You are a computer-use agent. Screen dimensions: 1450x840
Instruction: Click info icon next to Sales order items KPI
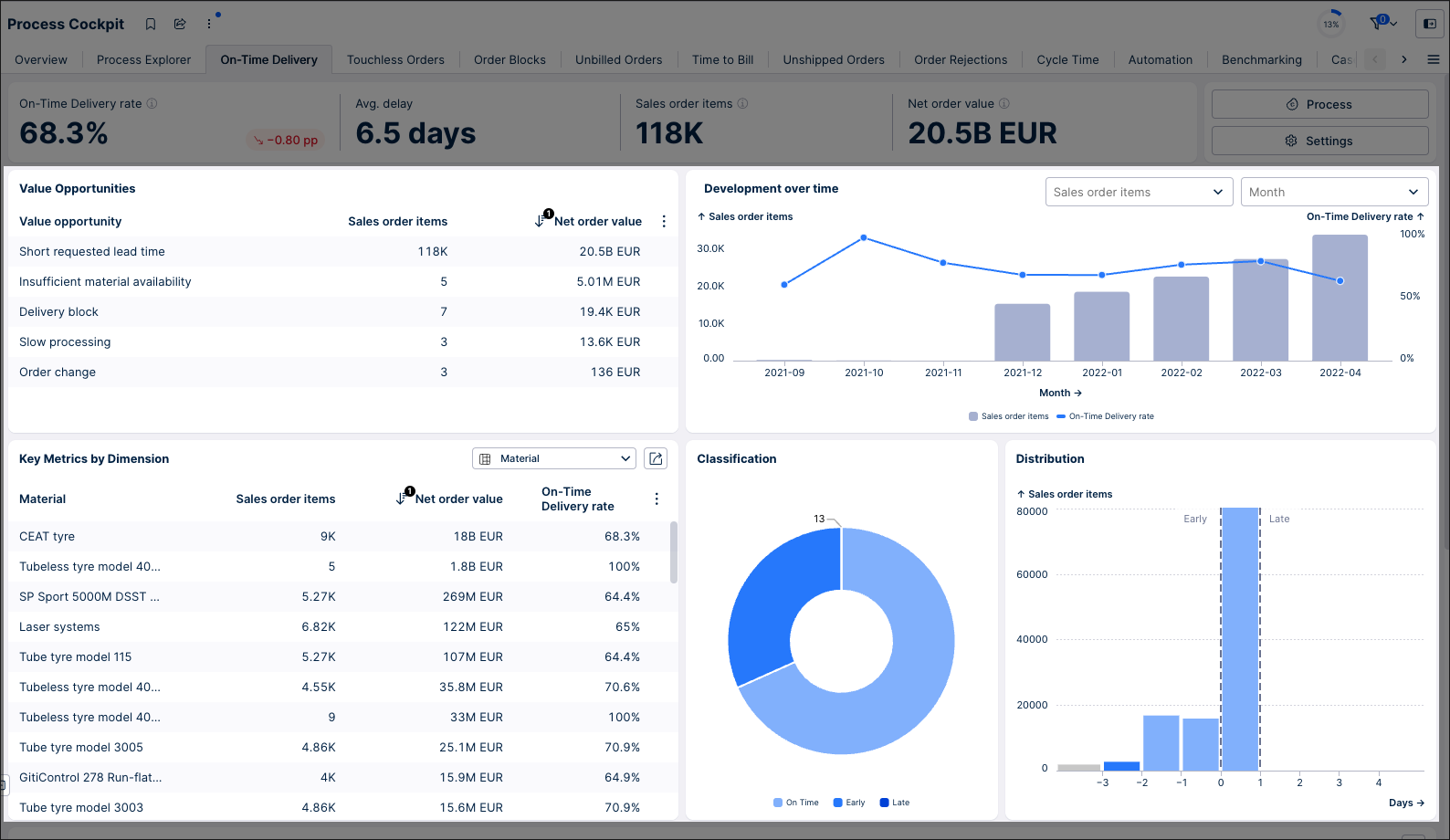pyautogui.click(x=742, y=103)
